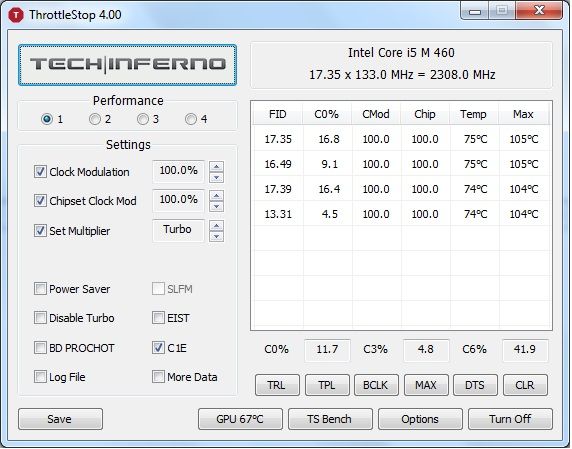Enable the Disable Turbo checkbox
Viewport: 572px width, 449px height.
click(x=40, y=318)
